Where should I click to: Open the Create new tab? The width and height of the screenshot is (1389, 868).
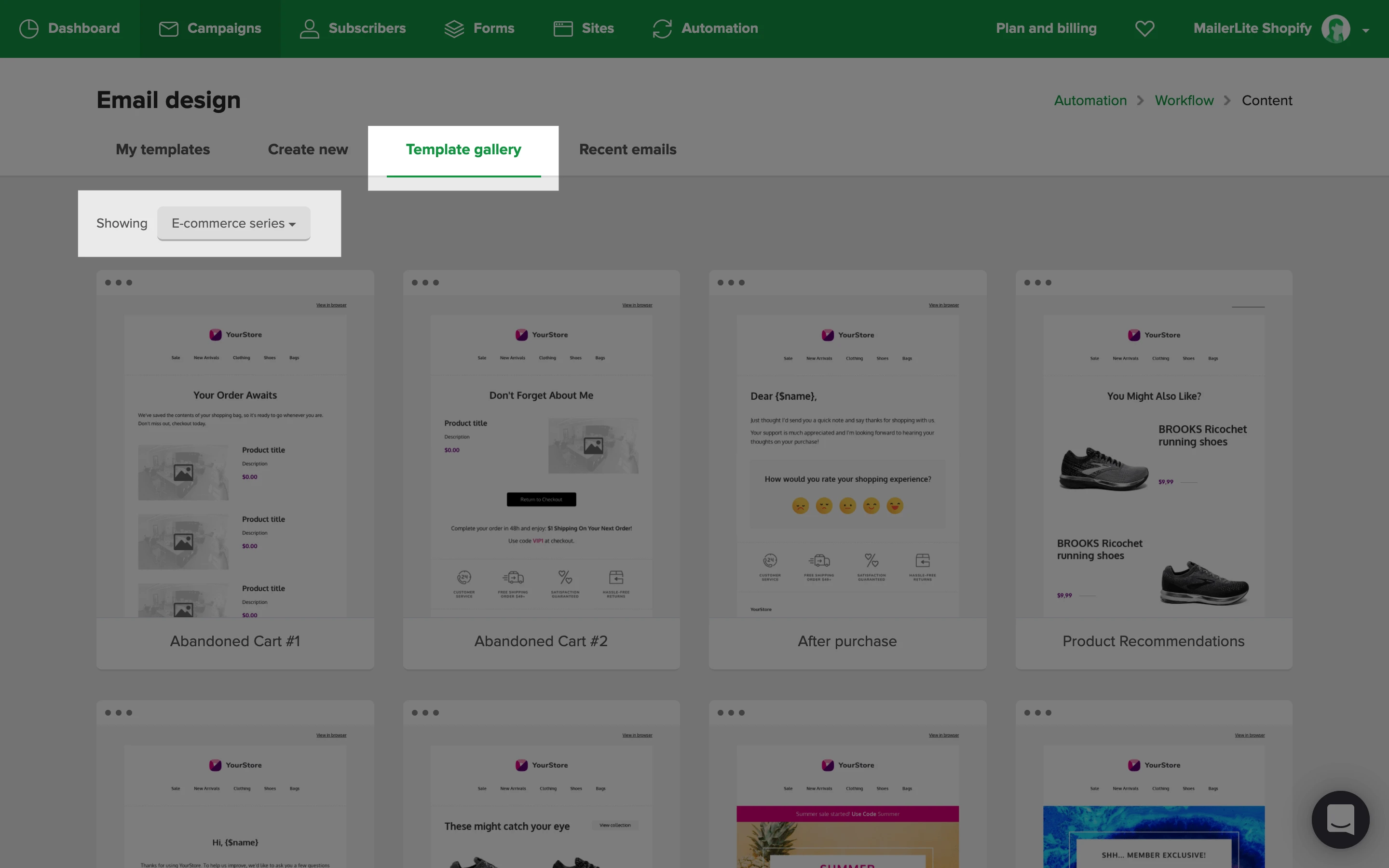pyautogui.click(x=308, y=149)
